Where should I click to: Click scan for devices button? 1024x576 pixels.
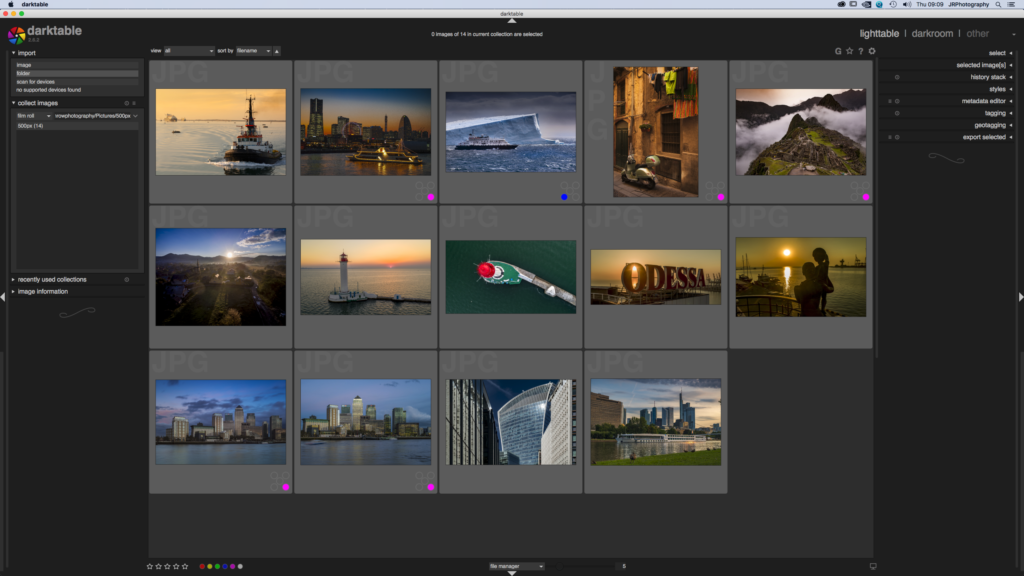click(x=77, y=82)
